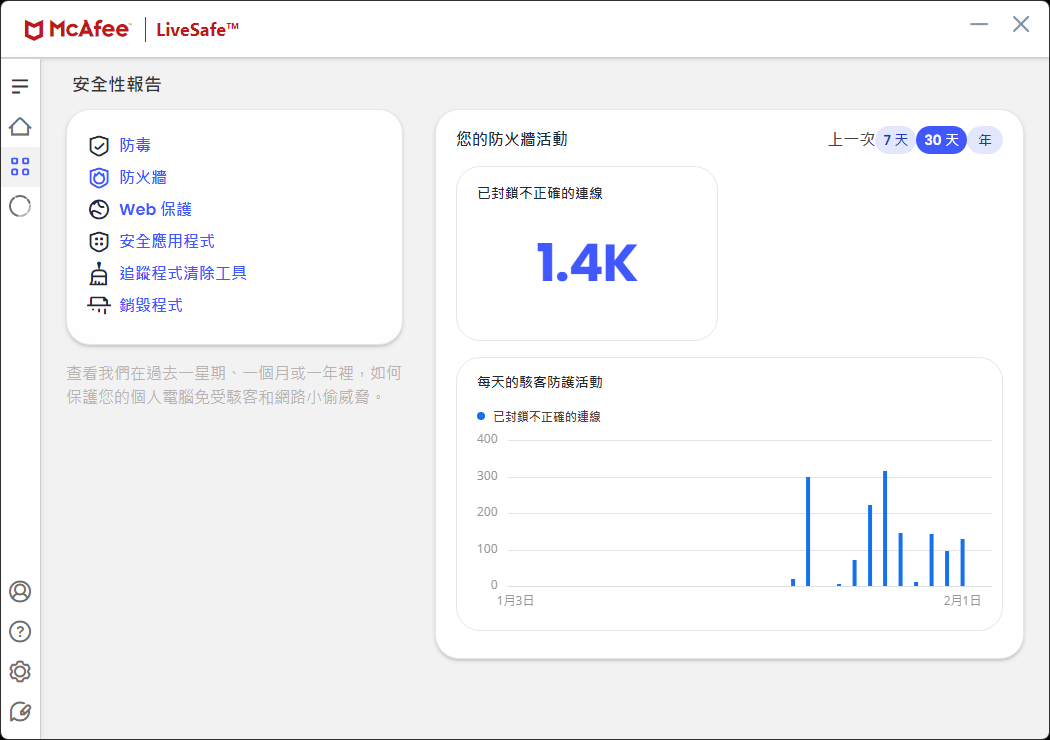The height and width of the screenshot is (740, 1050).
Task: Click the Web 保護 globe icon
Action: pos(99,209)
